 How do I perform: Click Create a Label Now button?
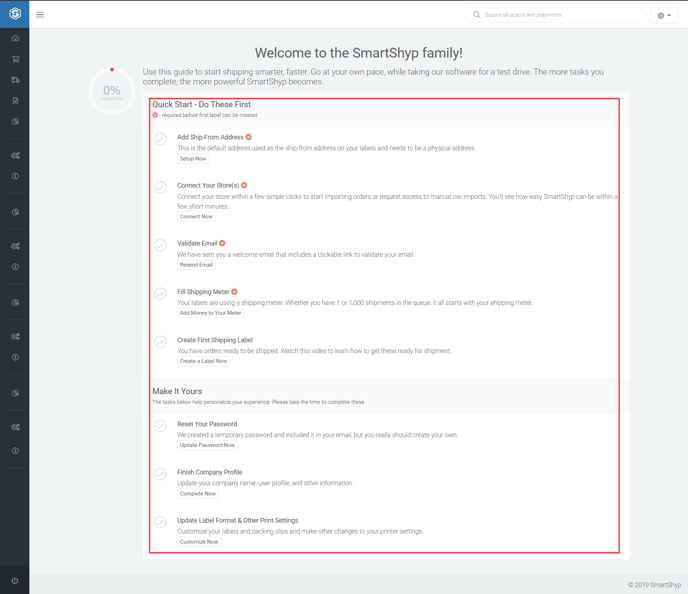[203, 361]
